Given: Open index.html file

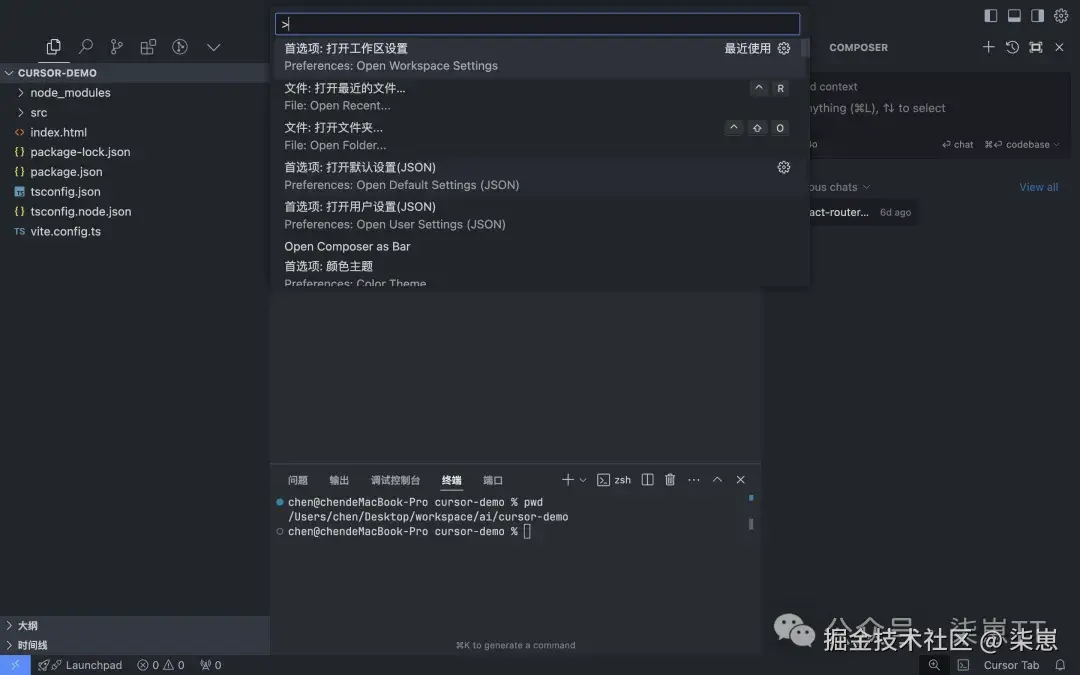Looking at the screenshot, I should (x=134, y=132).
